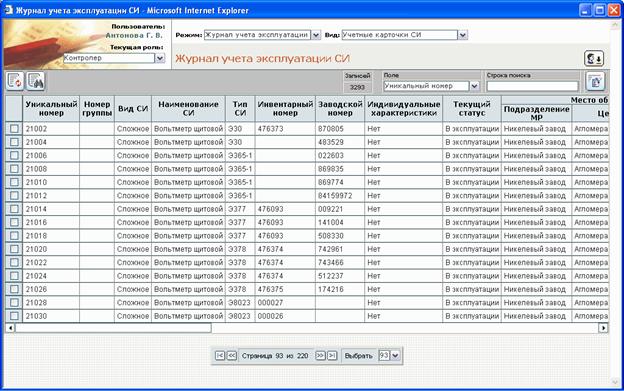The height and width of the screenshot is (391, 624).
Task: Go to previous page of records
Action: coord(232,356)
